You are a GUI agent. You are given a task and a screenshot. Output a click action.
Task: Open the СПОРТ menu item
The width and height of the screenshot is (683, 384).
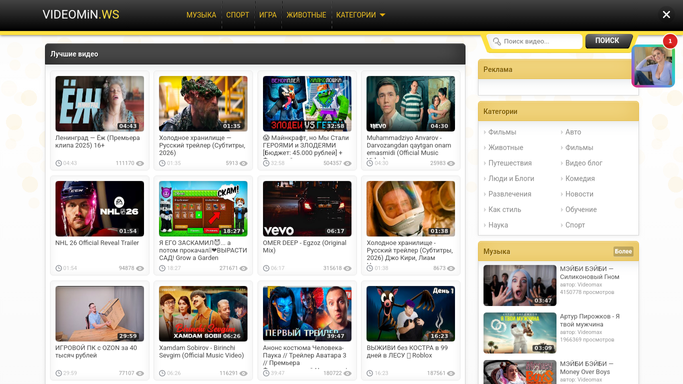click(x=237, y=15)
